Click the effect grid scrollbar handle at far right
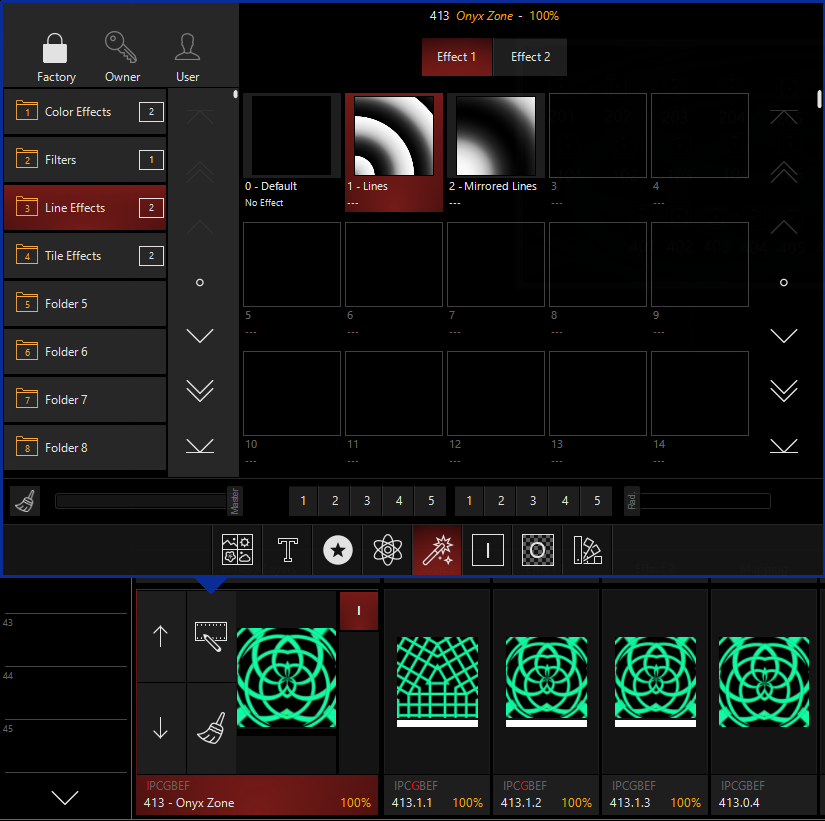The width and height of the screenshot is (825, 821). click(819, 99)
